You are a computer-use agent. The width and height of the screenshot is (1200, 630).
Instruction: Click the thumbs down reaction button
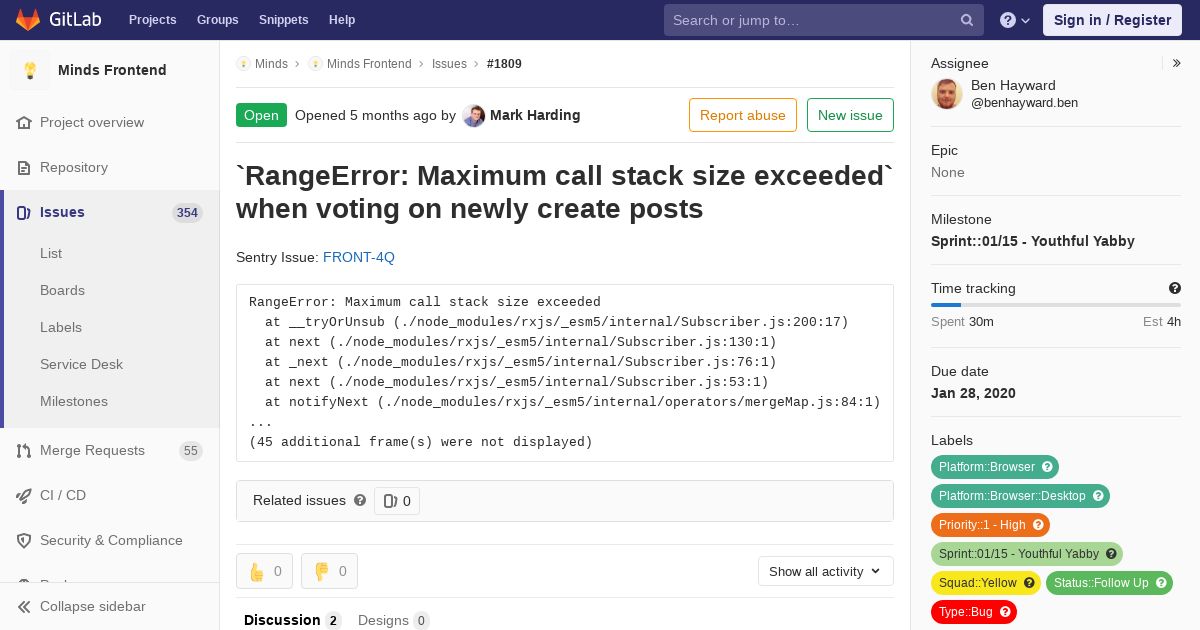pos(329,571)
